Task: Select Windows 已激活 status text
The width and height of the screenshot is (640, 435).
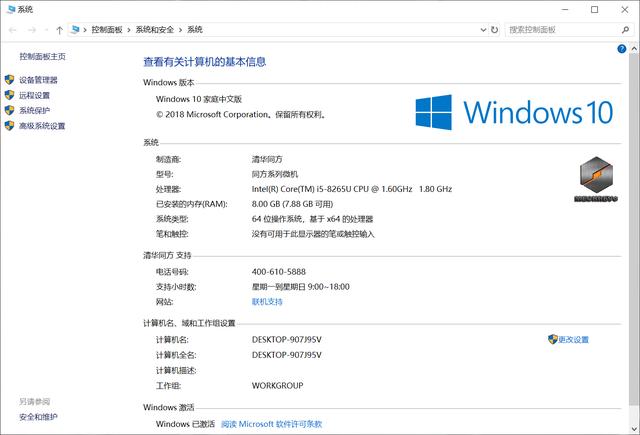Action: tap(185, 424)
